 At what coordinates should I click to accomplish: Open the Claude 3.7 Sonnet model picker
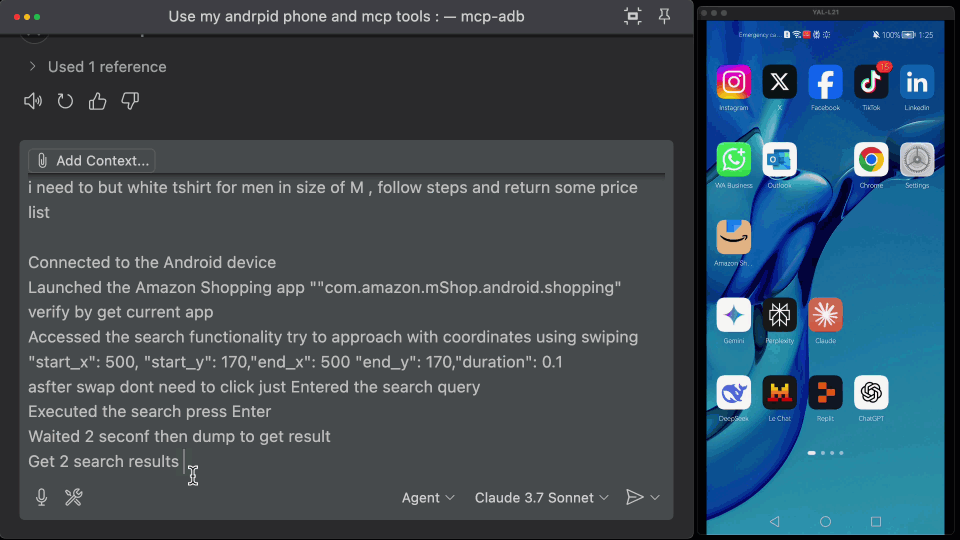click(541, 498)
